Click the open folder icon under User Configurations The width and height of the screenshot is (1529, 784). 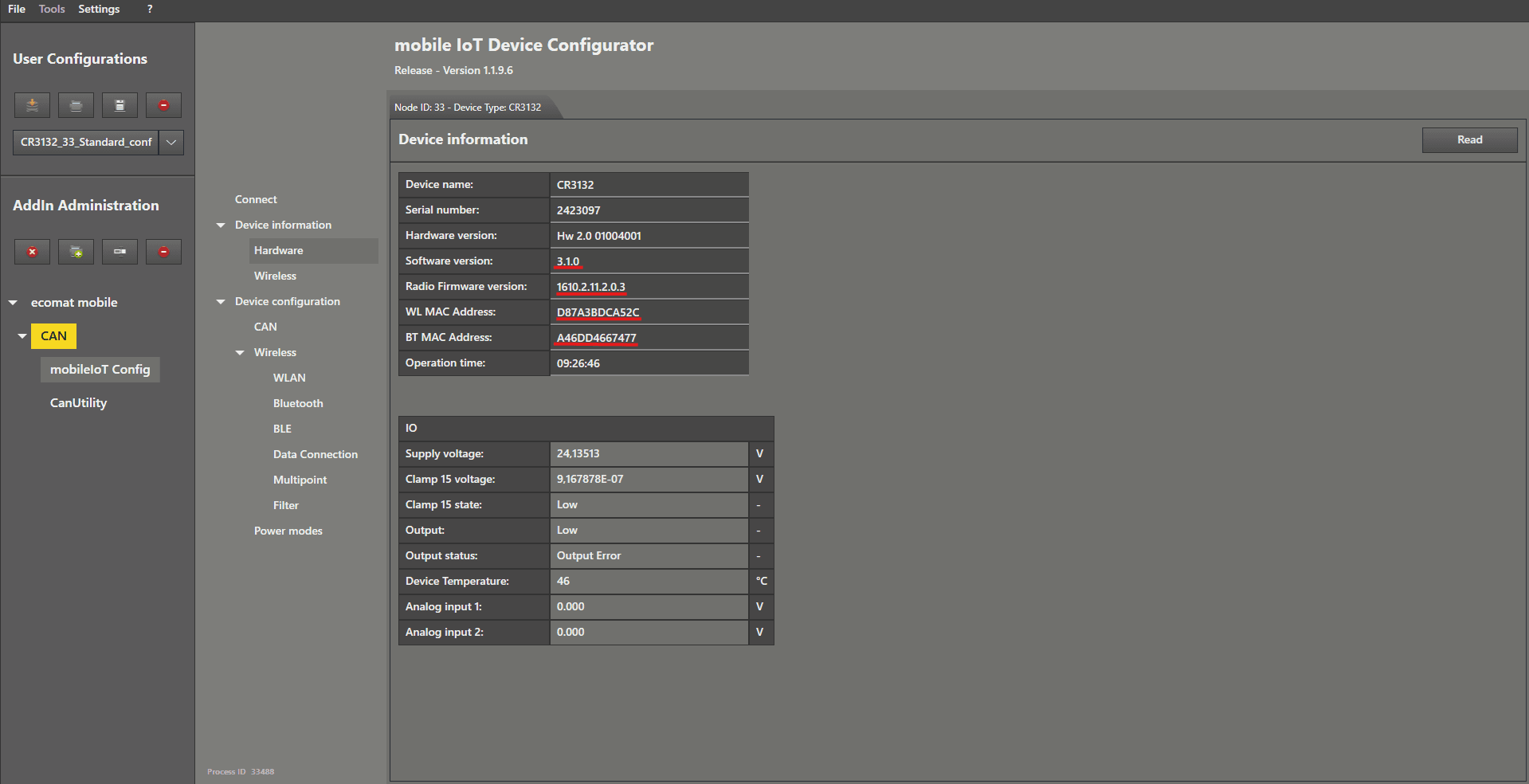76,105
